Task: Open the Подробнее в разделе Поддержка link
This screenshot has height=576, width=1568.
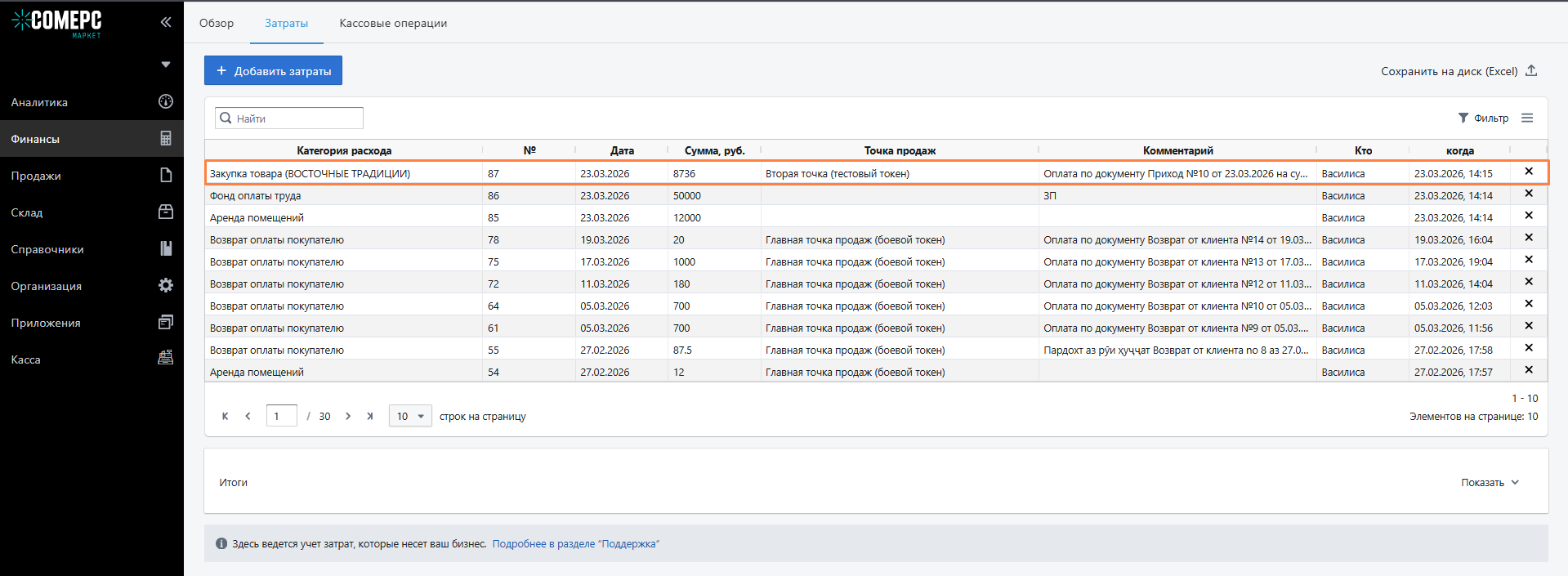Action: pos(575,544)
